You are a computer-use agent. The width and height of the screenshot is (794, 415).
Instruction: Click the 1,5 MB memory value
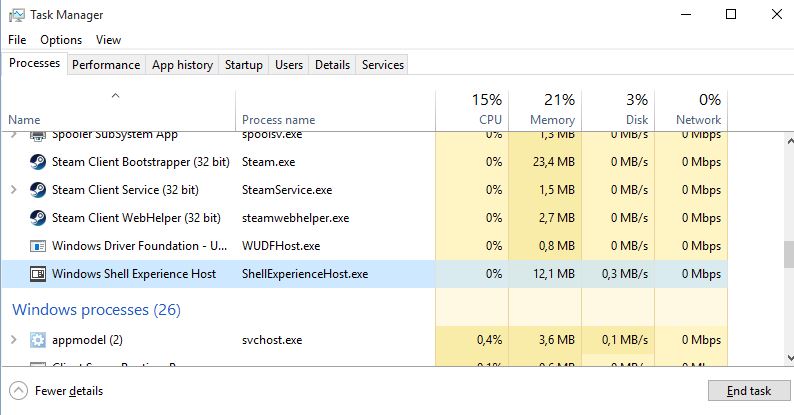pyautogui.click(x=557, y=190)
